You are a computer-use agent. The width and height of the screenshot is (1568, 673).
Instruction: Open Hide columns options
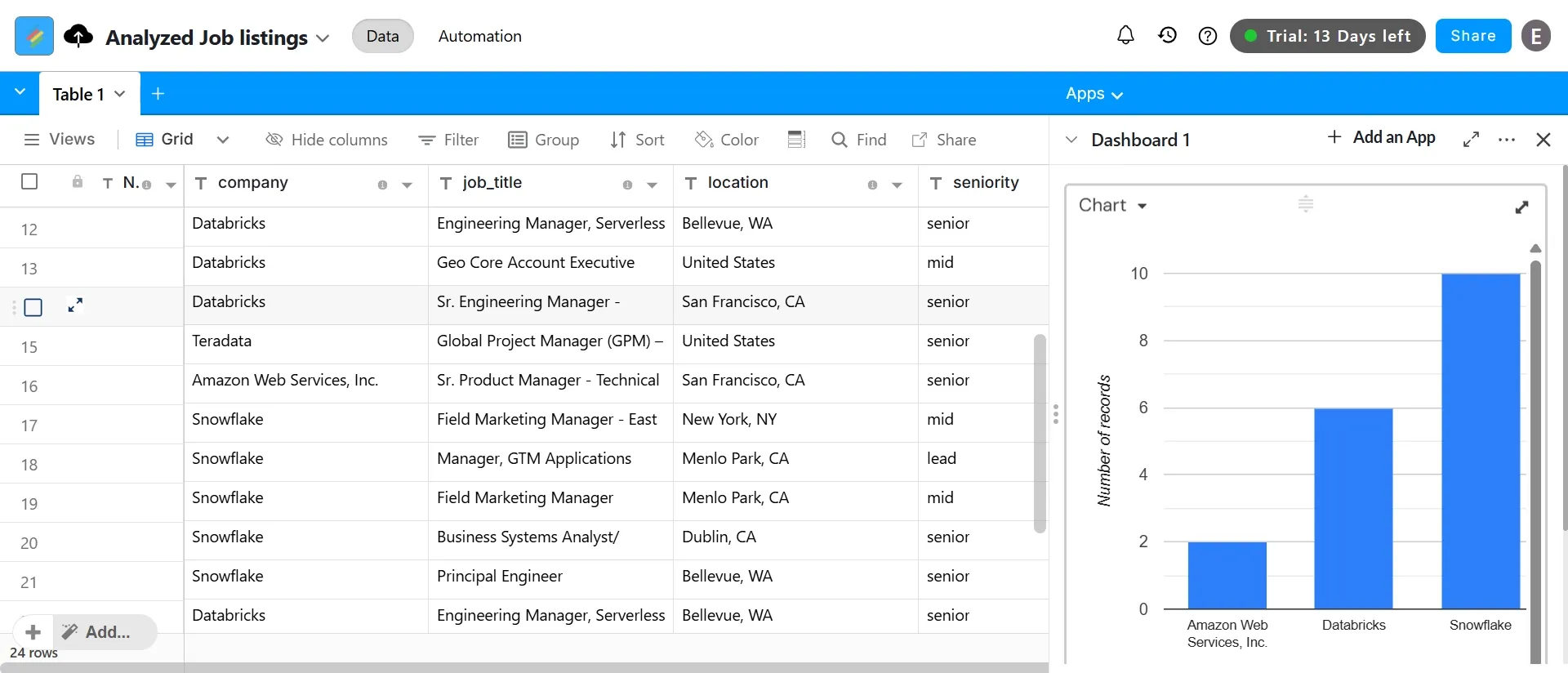coord(327,140)
